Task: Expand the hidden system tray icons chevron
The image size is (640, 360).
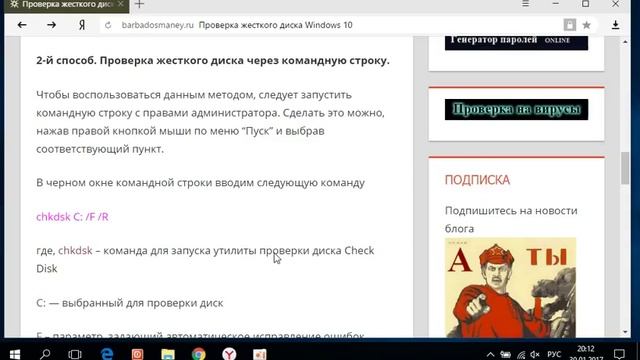Action: tap(490, 354)
